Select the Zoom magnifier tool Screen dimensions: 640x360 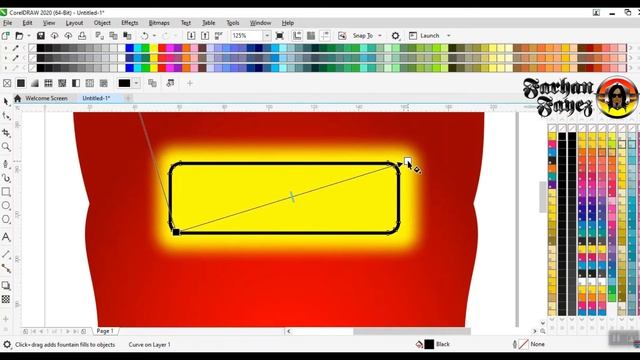6,147
